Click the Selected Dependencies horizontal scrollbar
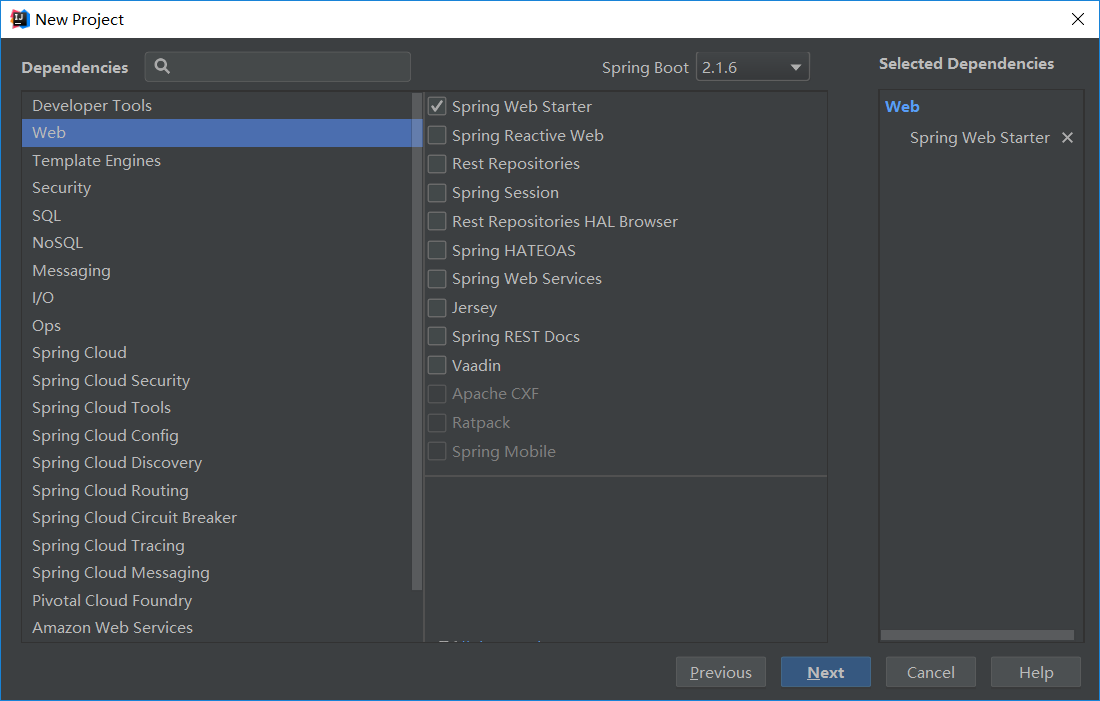The width and height of the screenshot is (1100, 701). 977,635
